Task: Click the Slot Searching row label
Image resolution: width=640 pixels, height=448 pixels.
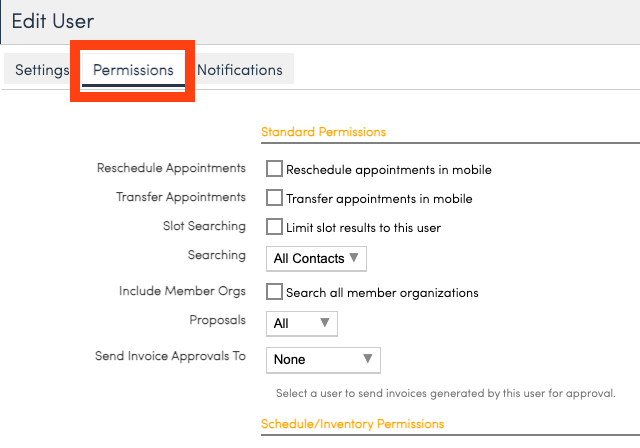Action: click(204, 226)
